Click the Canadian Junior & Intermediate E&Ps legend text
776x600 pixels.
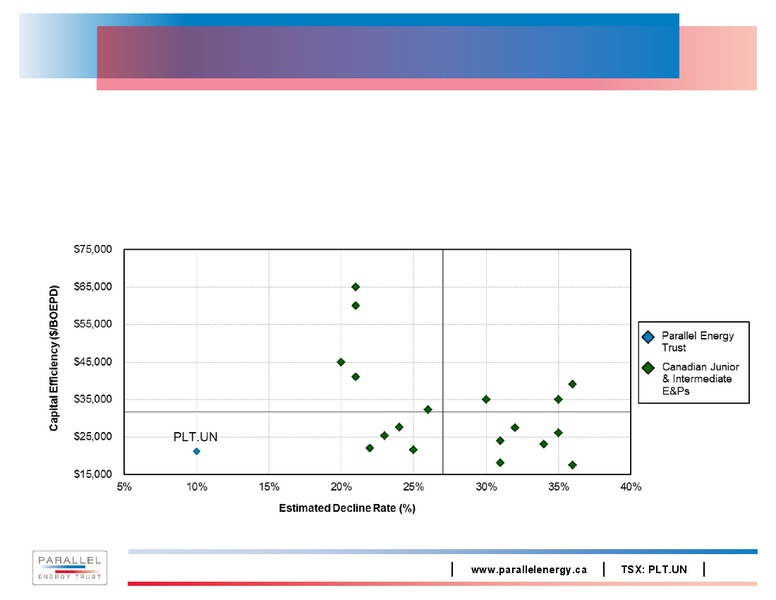click(x=700, y=379)
